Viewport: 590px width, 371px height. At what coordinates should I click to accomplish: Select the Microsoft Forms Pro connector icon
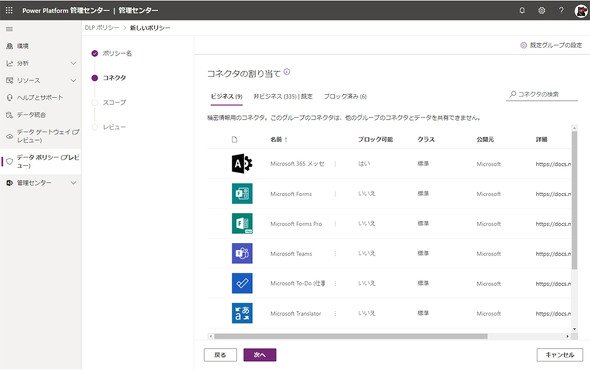(x=242, y=224)
